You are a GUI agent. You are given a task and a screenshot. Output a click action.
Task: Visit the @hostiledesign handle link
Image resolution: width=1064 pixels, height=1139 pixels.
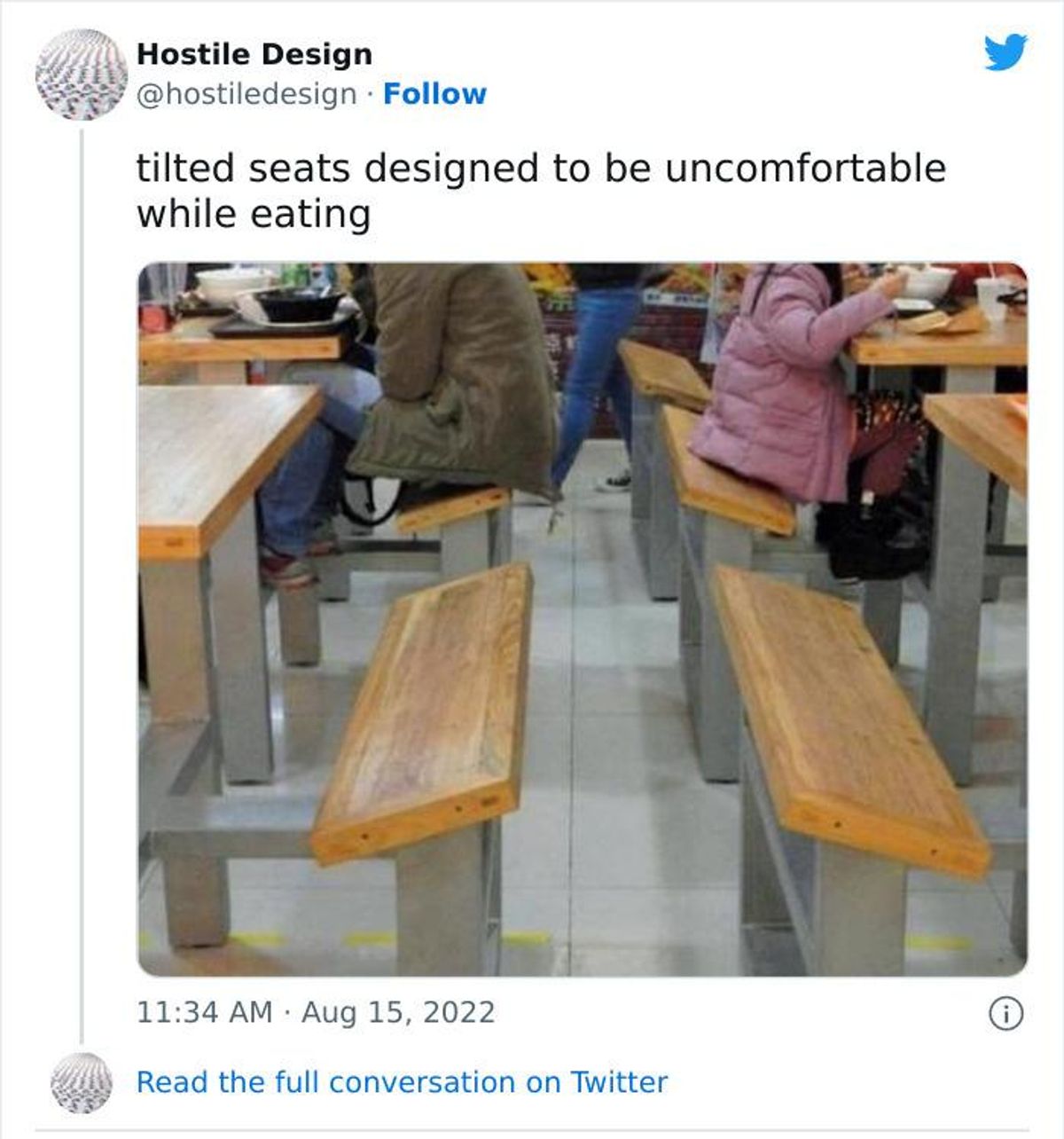pyautogui.click(x=246, y=94)
